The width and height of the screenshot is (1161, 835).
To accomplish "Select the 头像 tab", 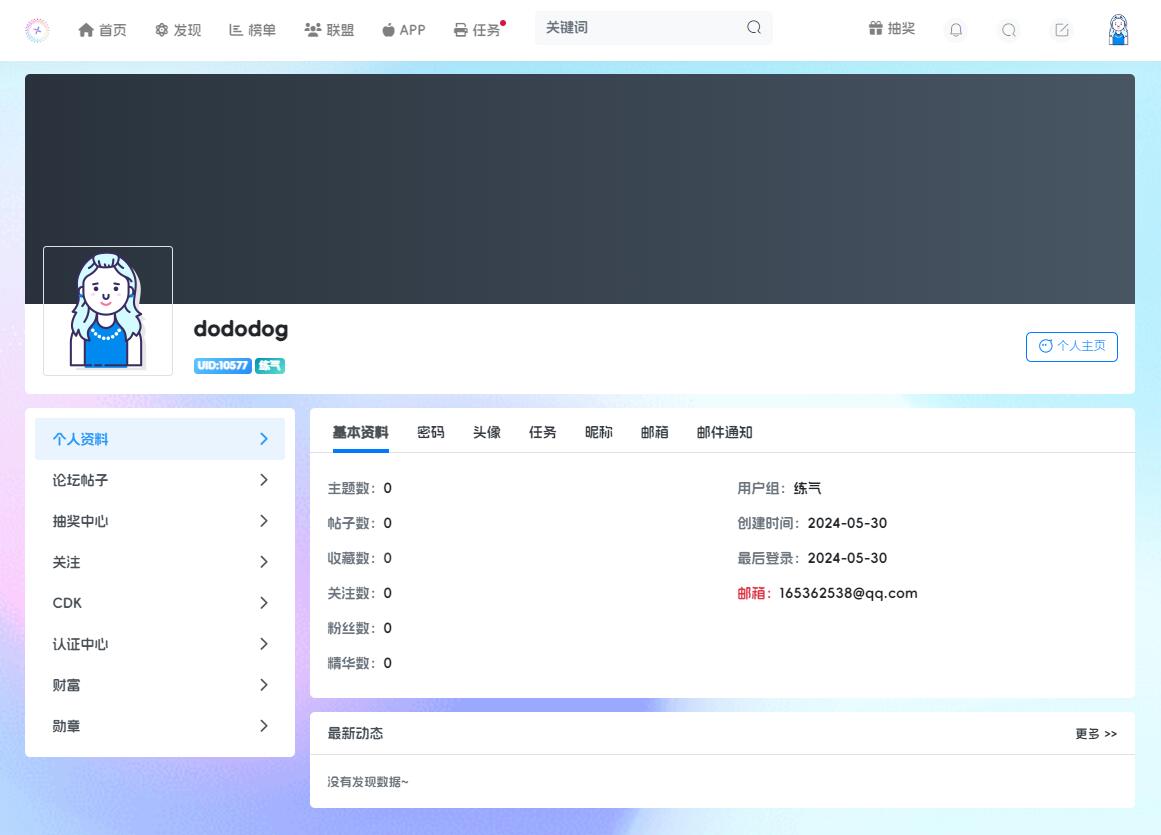I will 487,432.
